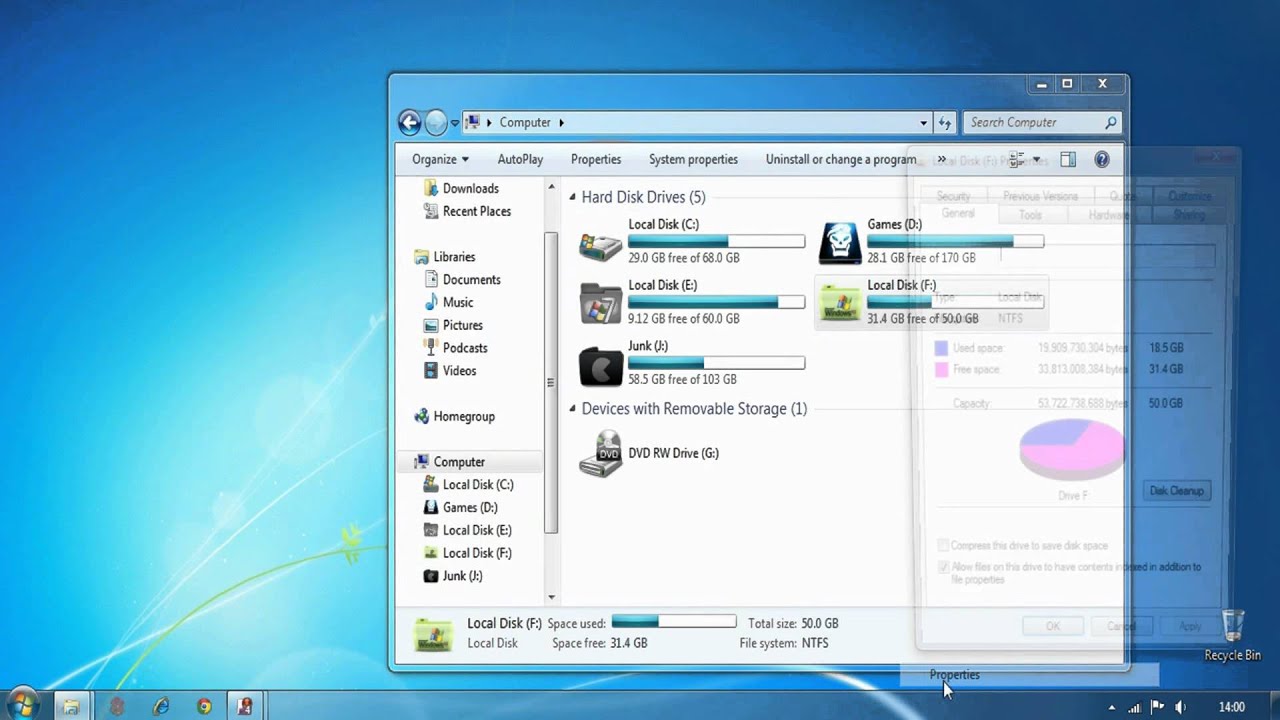This screenshot has width=1280, height=720.
Task: Open the Organize menu
Action: tap(440, 159)
